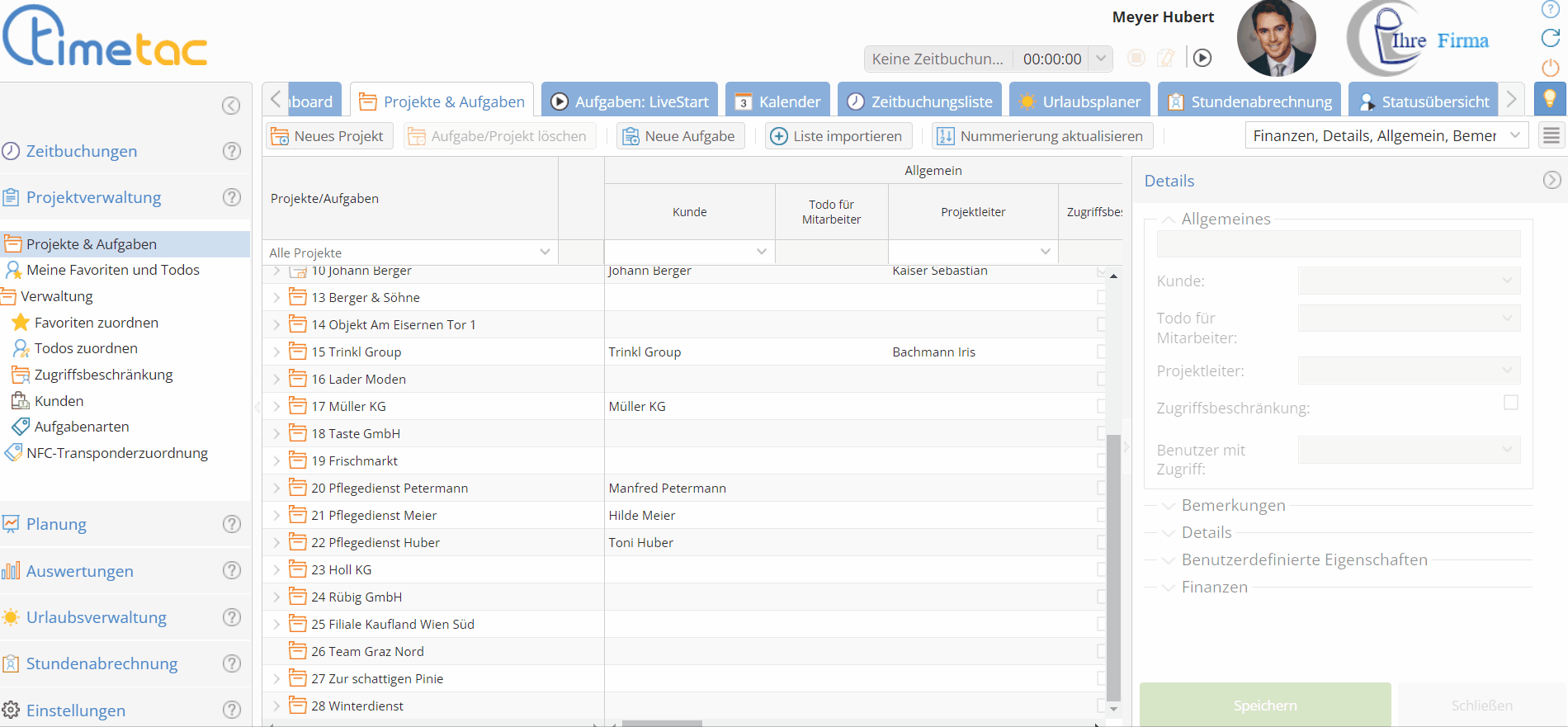1568x727 pixels.
Task: Expand the 17 Müller KG project
Action: pyautogui.click(x=276, y=406)
